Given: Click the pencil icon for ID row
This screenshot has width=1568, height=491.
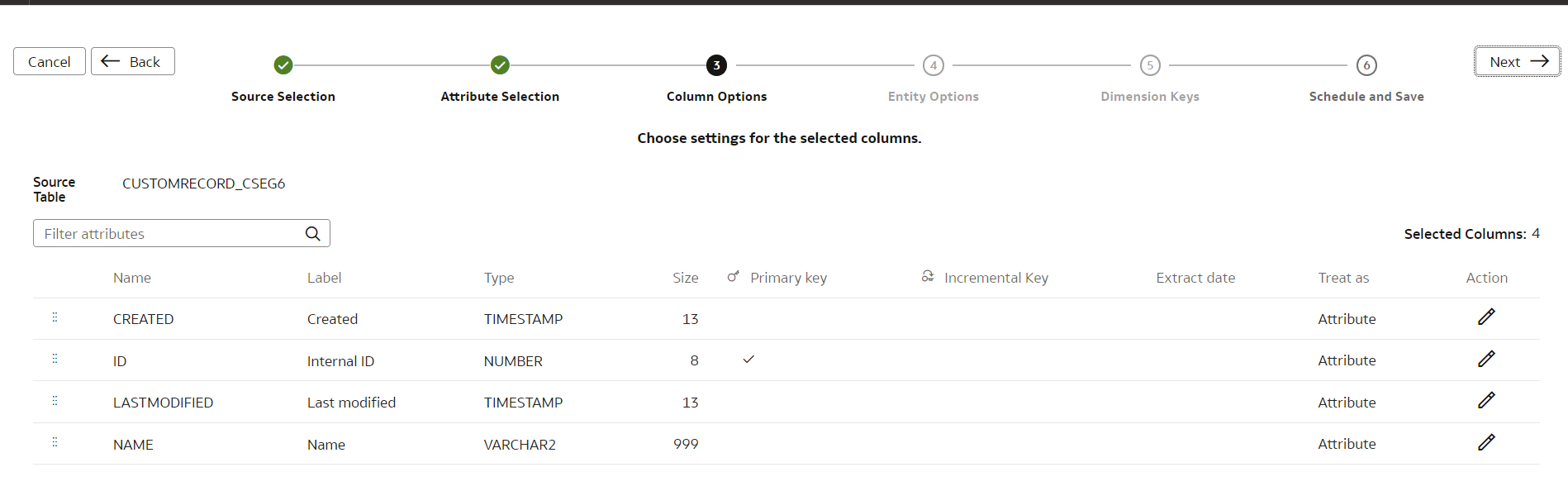Looking at the screenshot, I should click(x=1486, y=360).
